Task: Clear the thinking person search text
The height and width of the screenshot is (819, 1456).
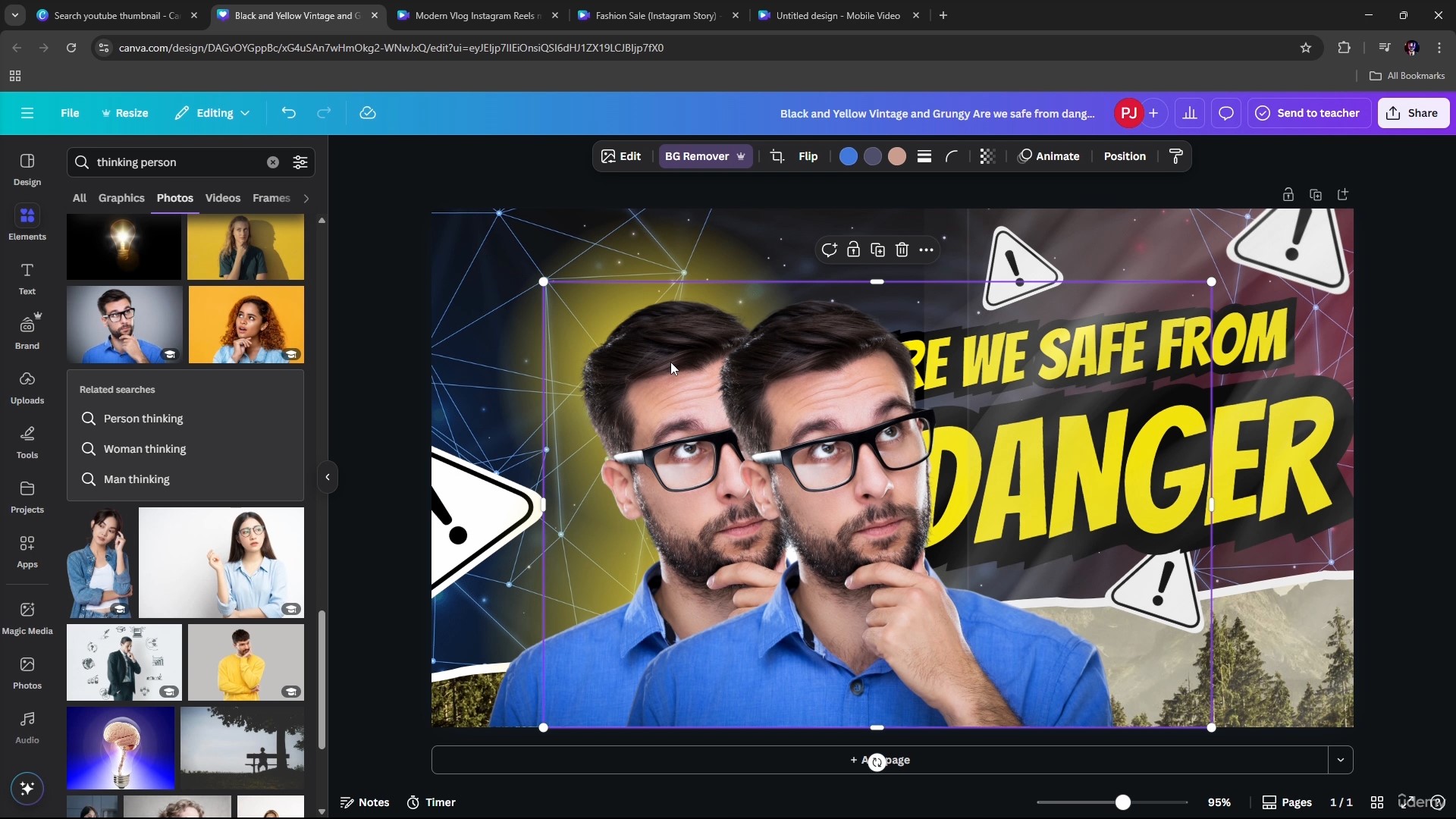Action: click(273, 162)
